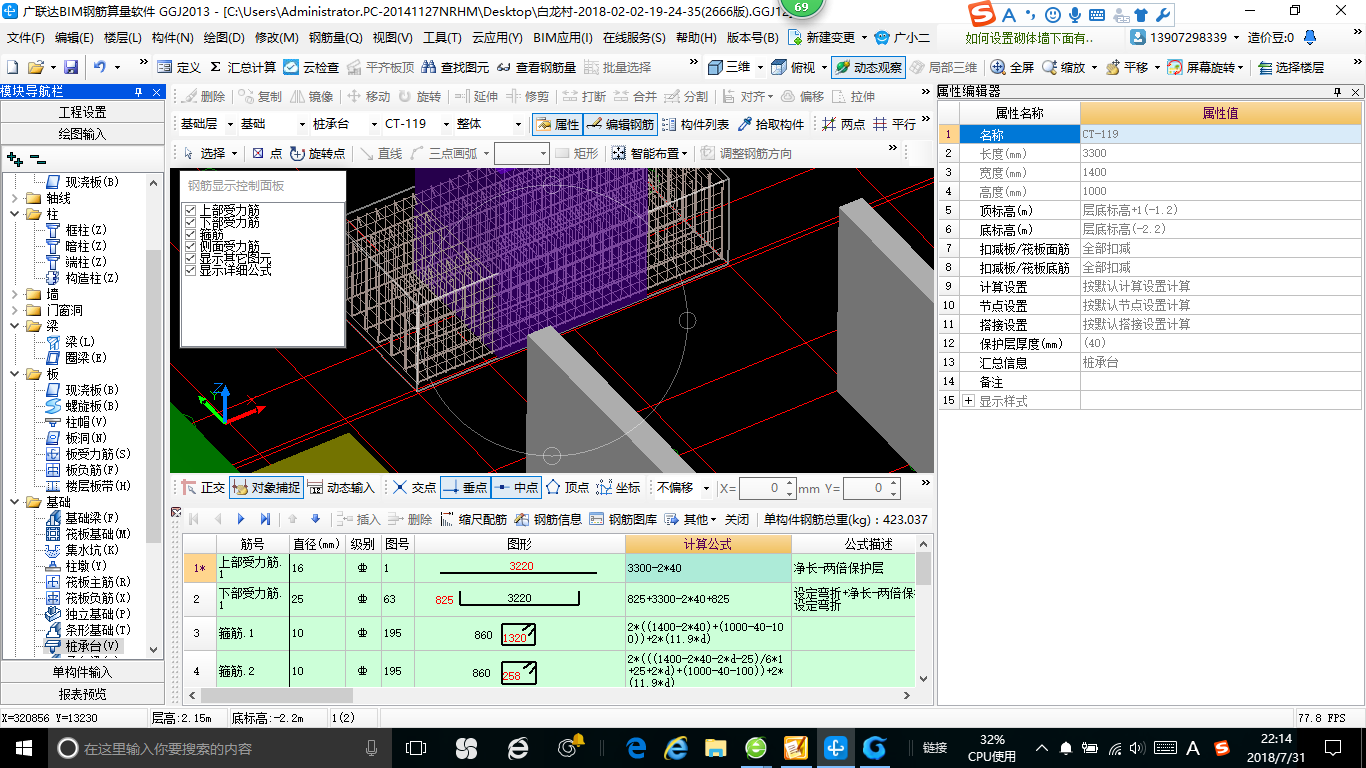Viewport: 1366px width, 768px height.
Task: Toggle 显示详细公式 checkbox
Action: coord(190,270)
